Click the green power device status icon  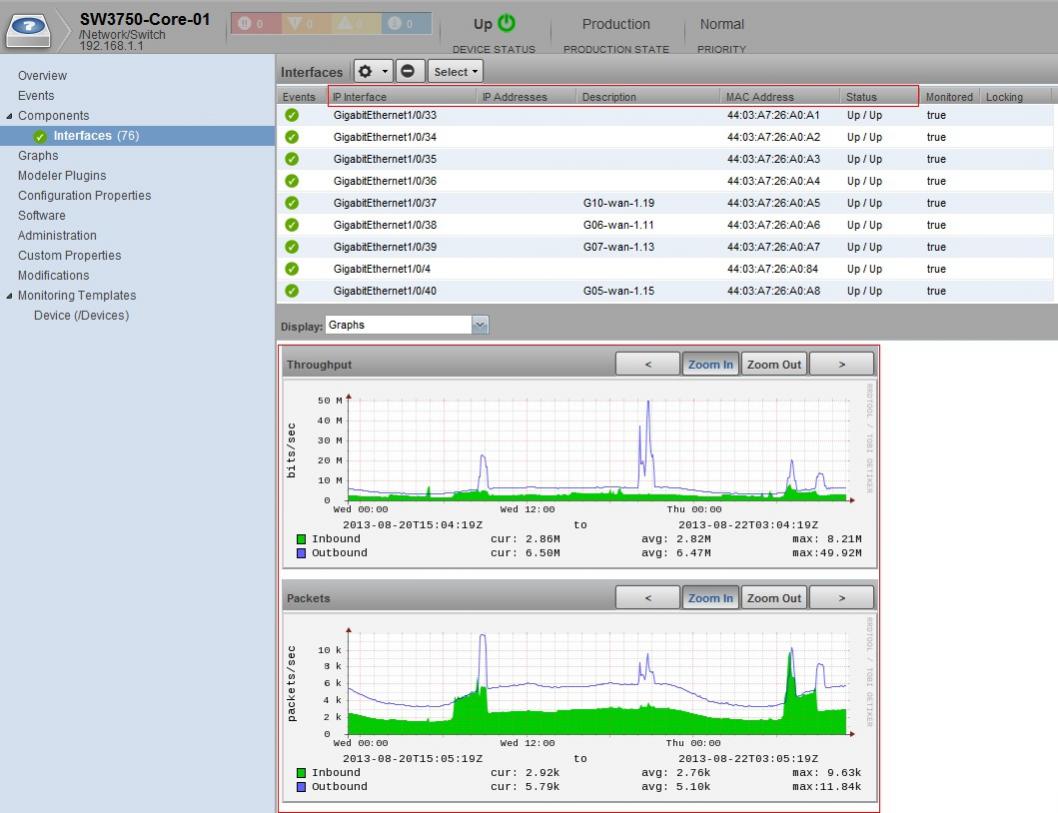506,23
